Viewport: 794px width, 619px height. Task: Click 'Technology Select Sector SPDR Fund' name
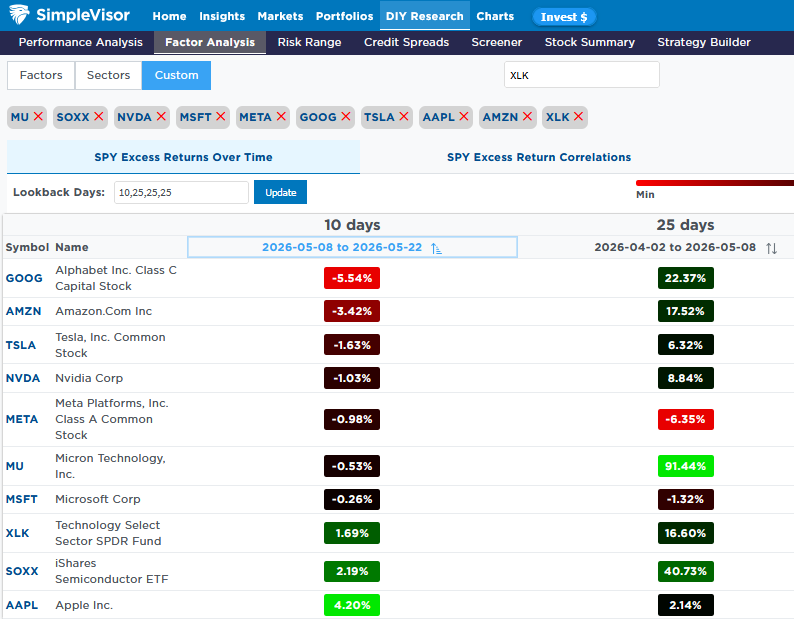(x=108, y=533)
